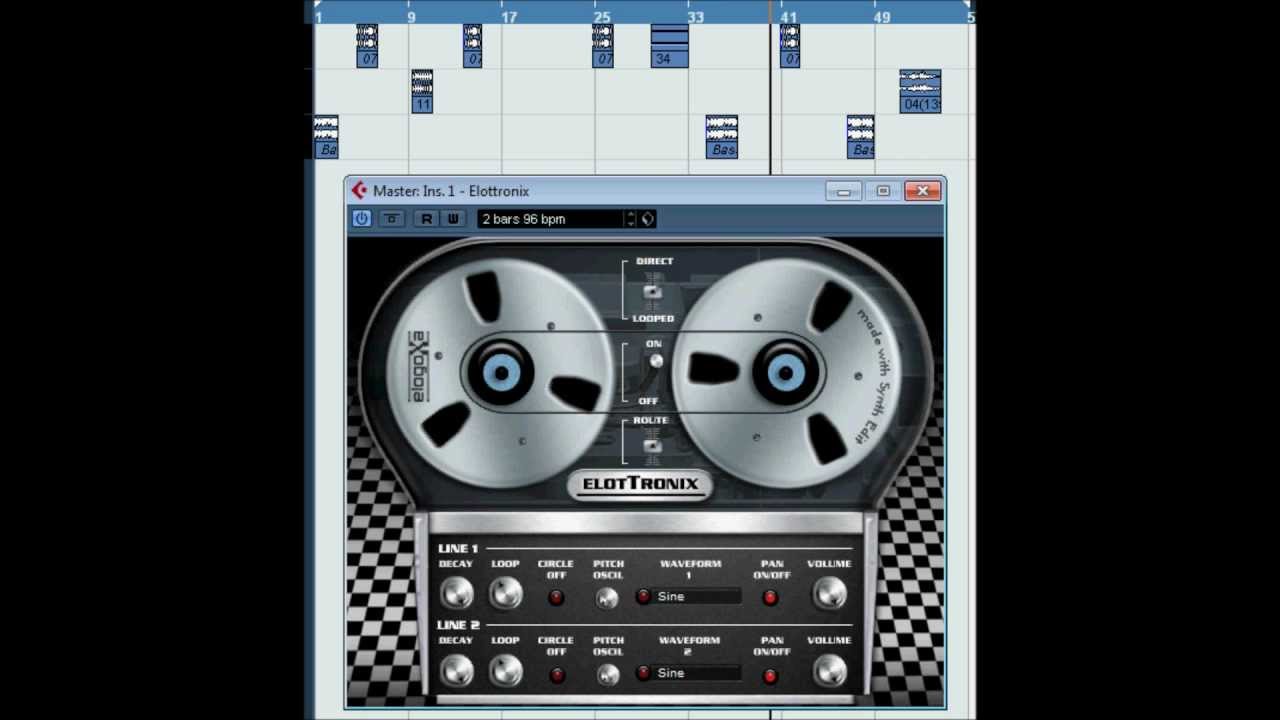Toggle Line 2 Circle Off LED
Image resolution: width=1280 pixels, height=720 pixels.
tap(556, 675)
